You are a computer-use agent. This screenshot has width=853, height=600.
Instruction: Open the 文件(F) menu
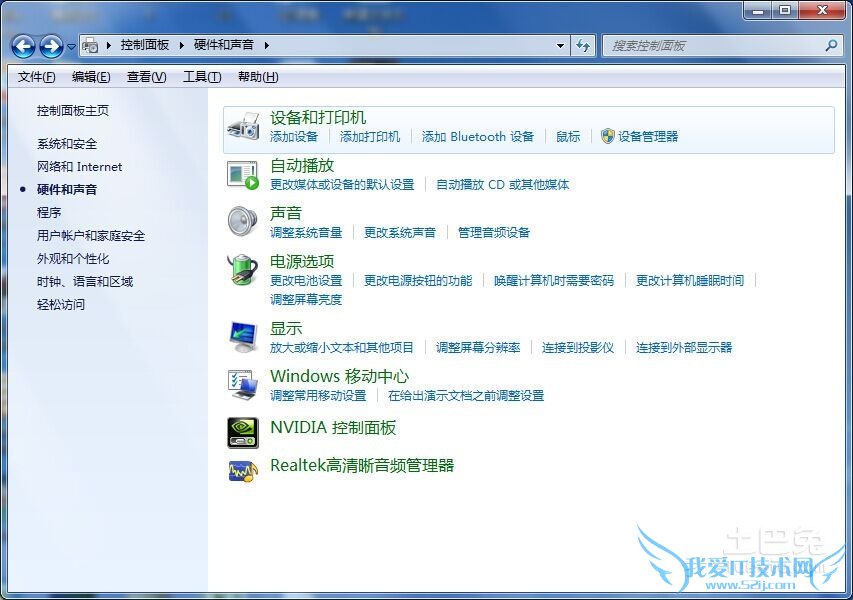pyautogui.click(x=36, y=77)
